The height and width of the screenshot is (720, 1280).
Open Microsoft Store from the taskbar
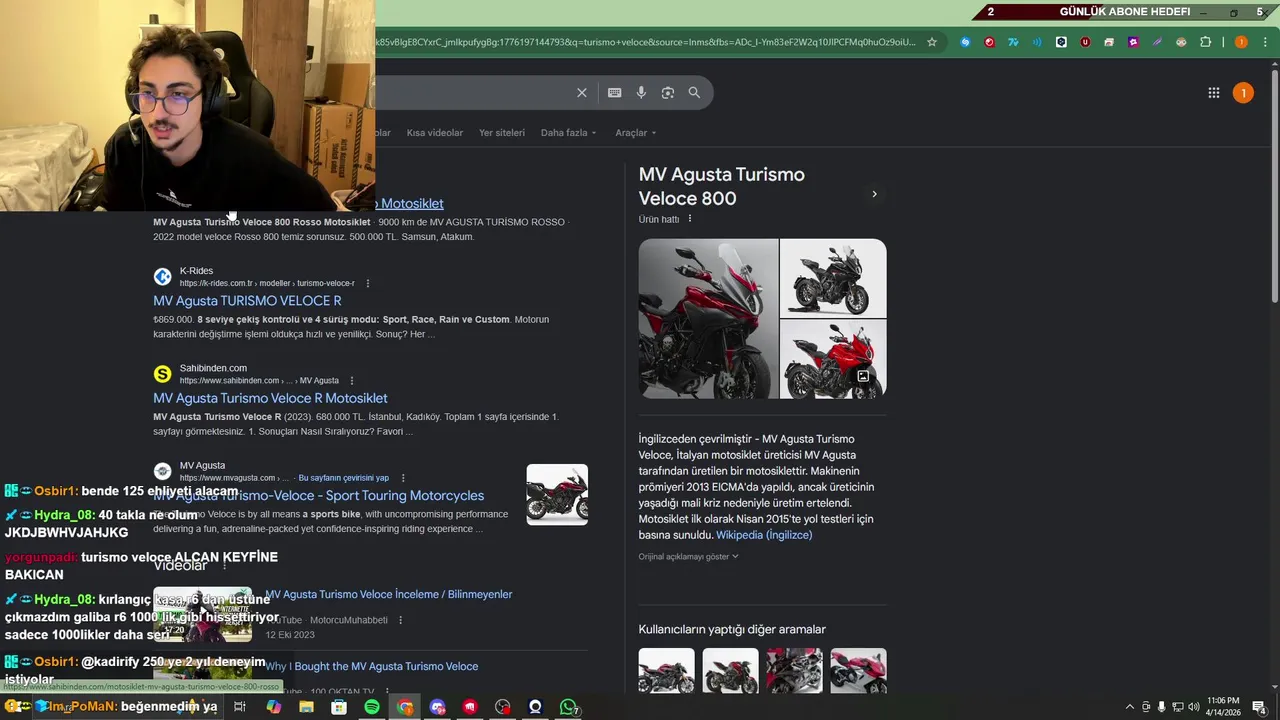pyautogui.click(x=339, y=707)
